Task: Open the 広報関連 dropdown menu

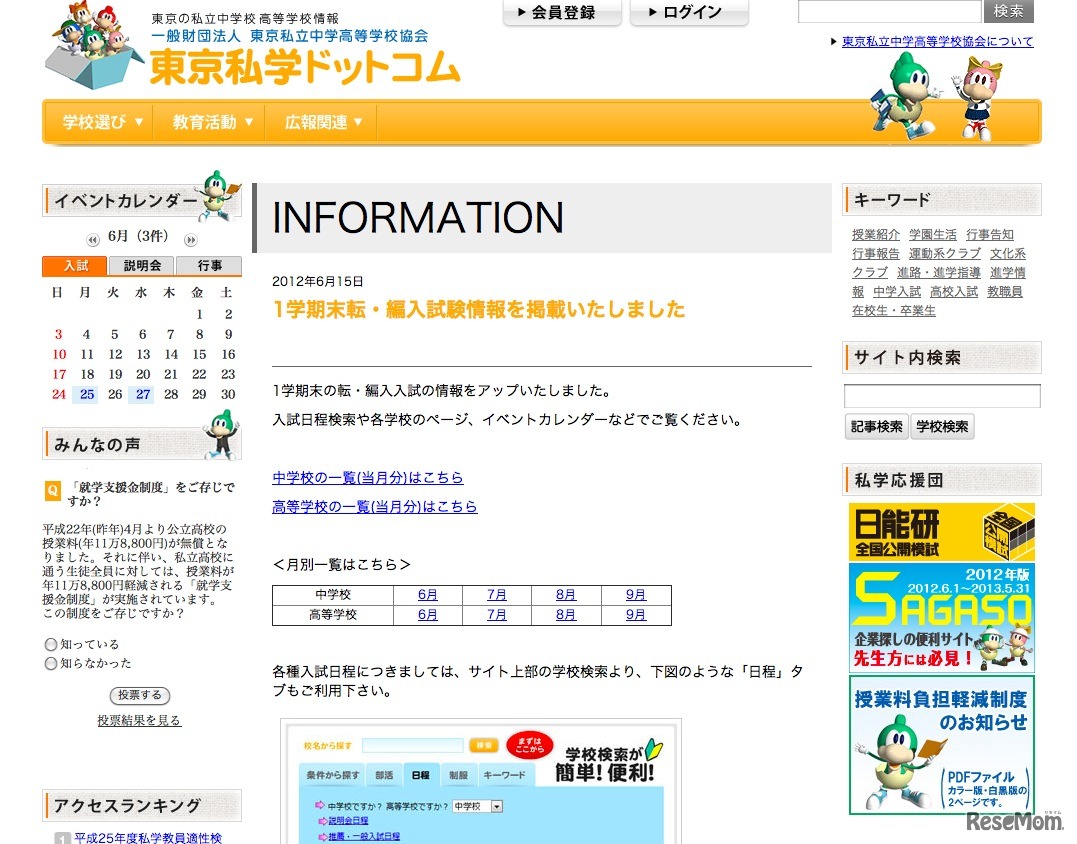Action: pyautogui.click(x=323, y=122)
